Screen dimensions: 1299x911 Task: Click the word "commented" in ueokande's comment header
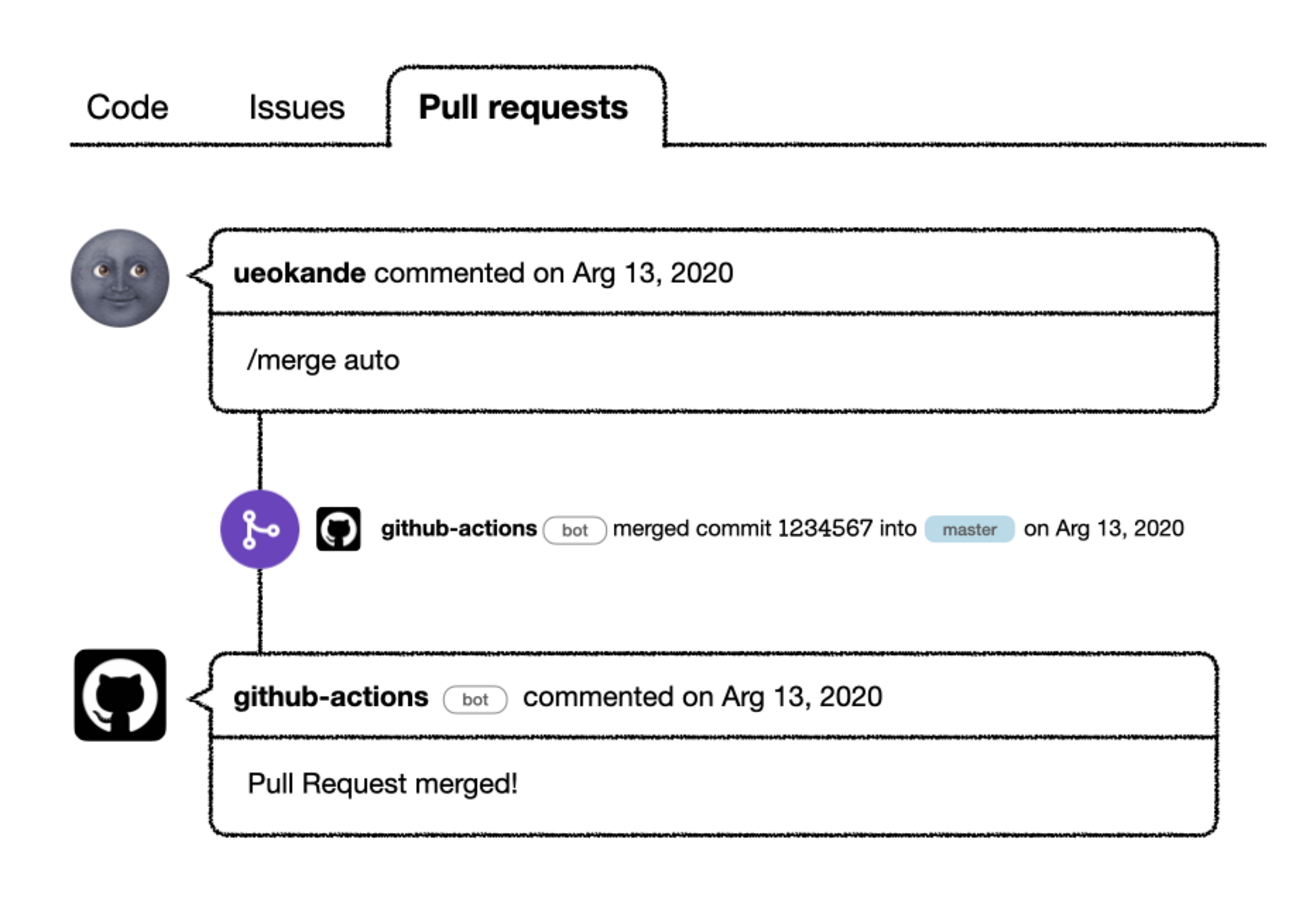tap(448, 273)
